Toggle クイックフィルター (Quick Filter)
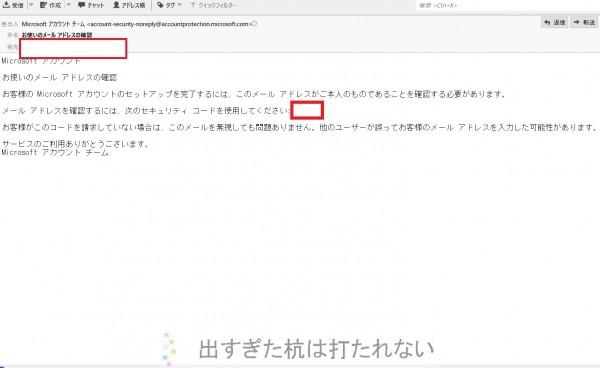 point(214,5)
